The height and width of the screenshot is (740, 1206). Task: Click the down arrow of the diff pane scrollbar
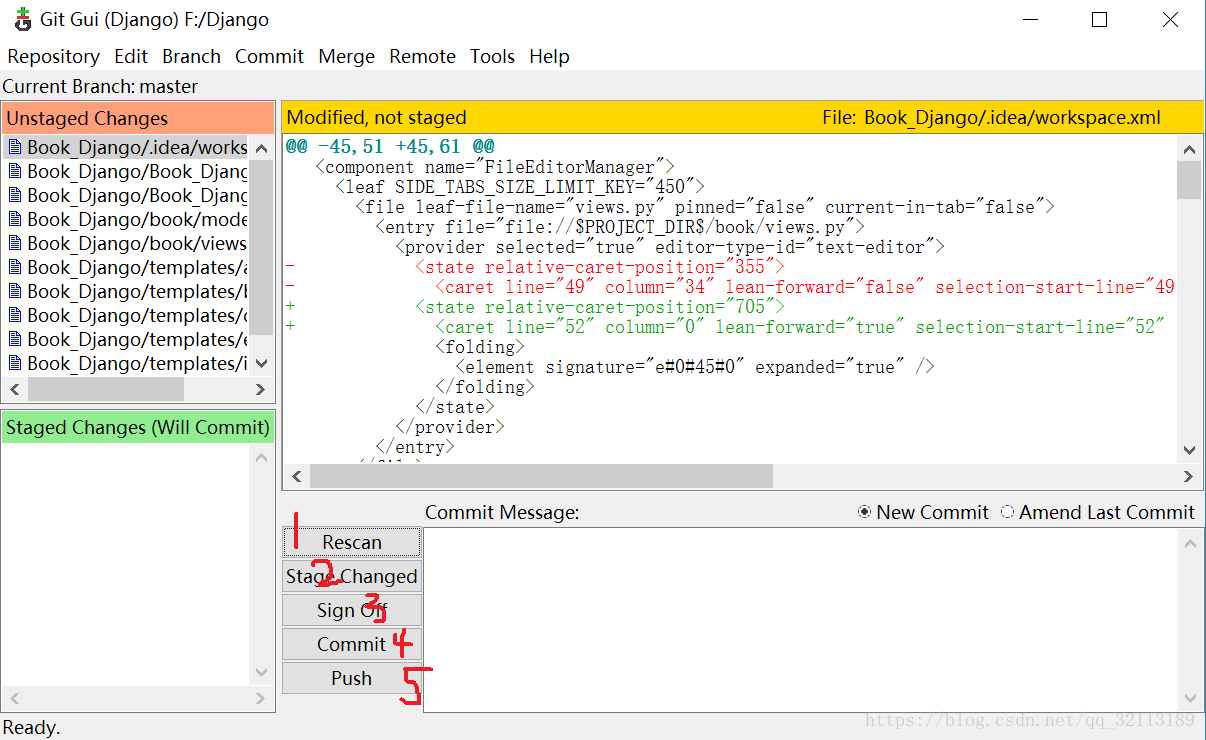click(x=1189, y=451)
